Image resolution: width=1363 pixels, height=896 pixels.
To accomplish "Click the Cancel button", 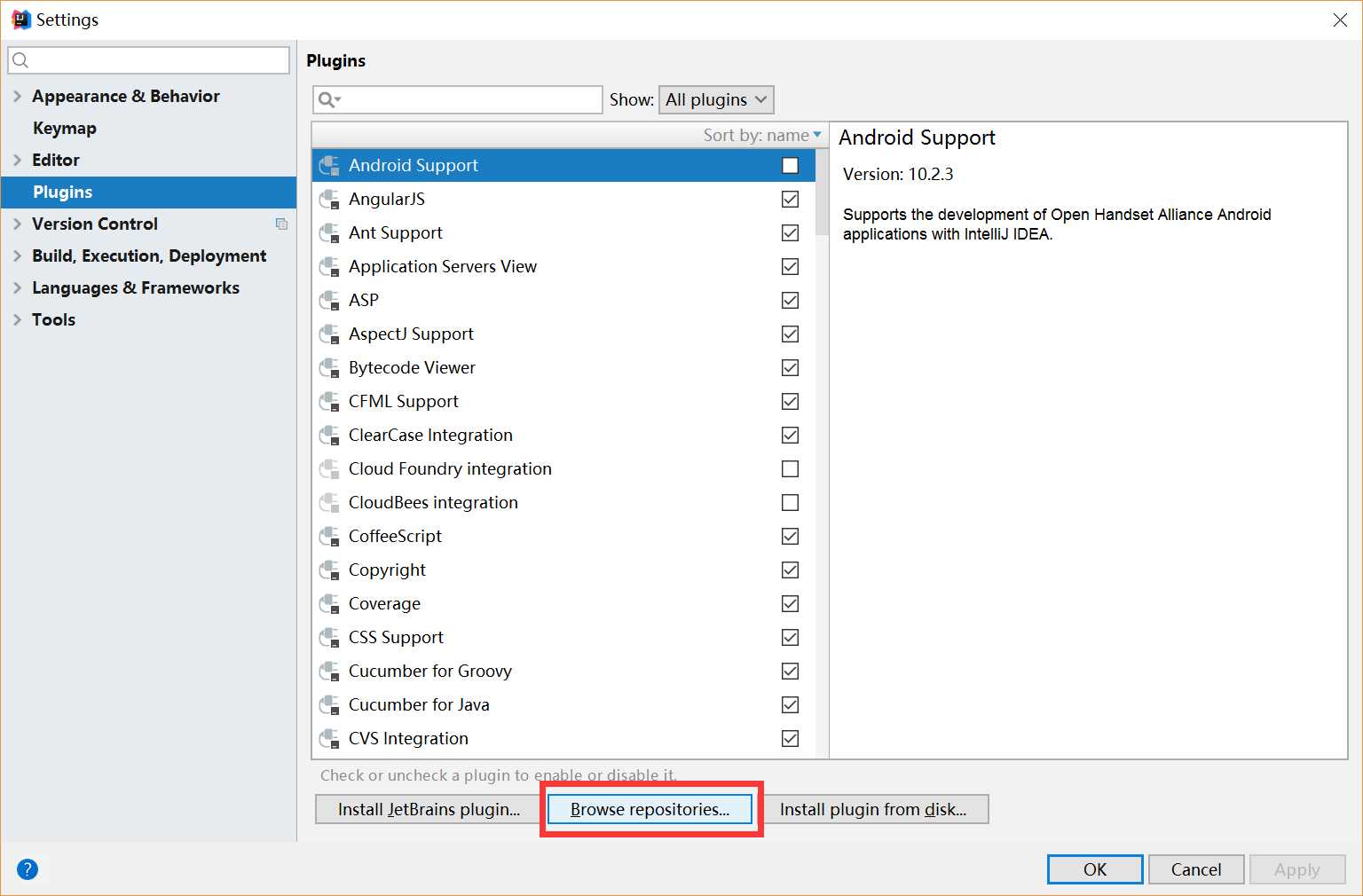I will coord(1196,869).
